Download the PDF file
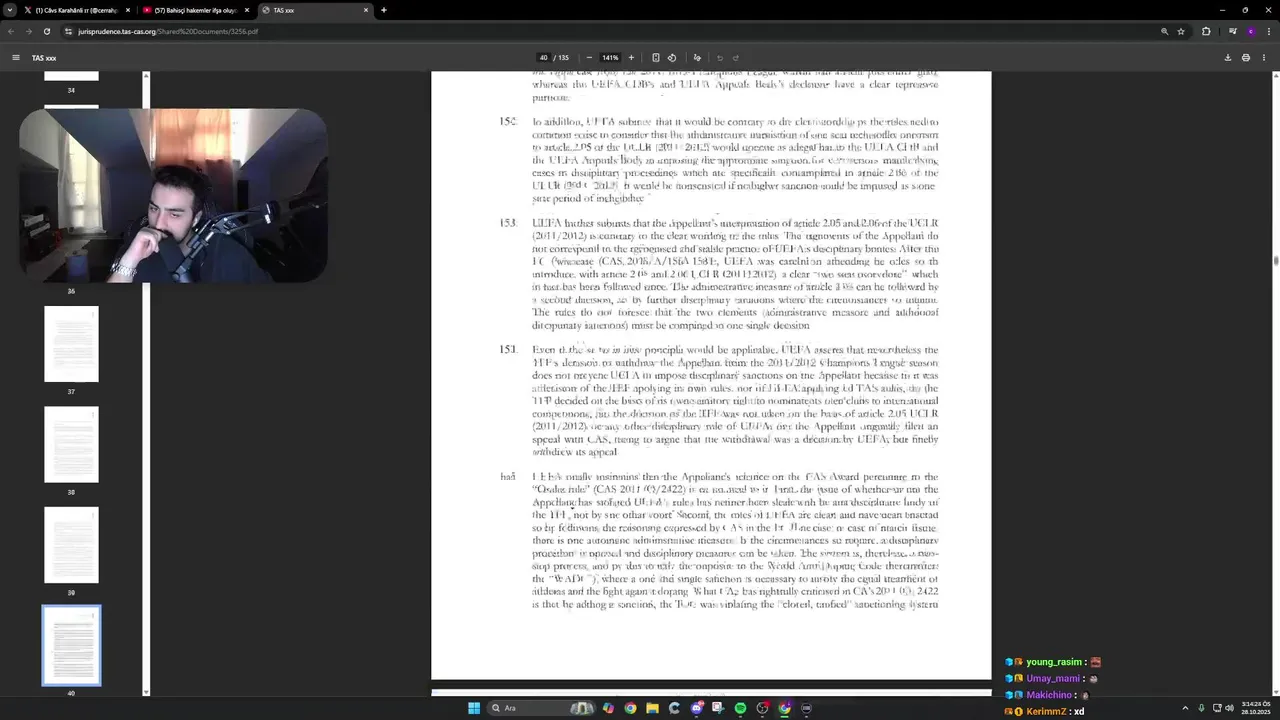1280x720 pixels. click(x=1228, y=58)
